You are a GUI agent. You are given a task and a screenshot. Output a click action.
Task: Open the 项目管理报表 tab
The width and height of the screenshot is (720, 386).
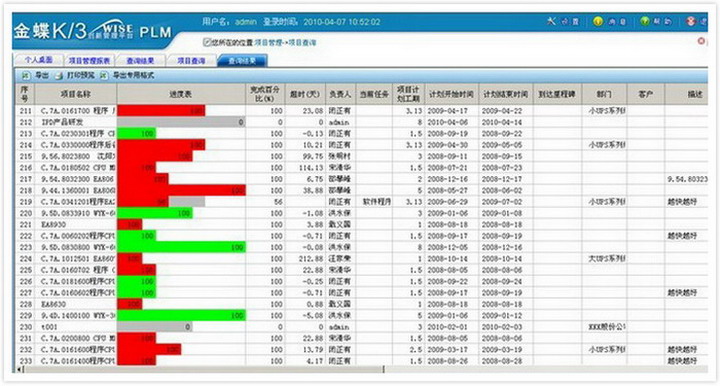coord(89,61)
